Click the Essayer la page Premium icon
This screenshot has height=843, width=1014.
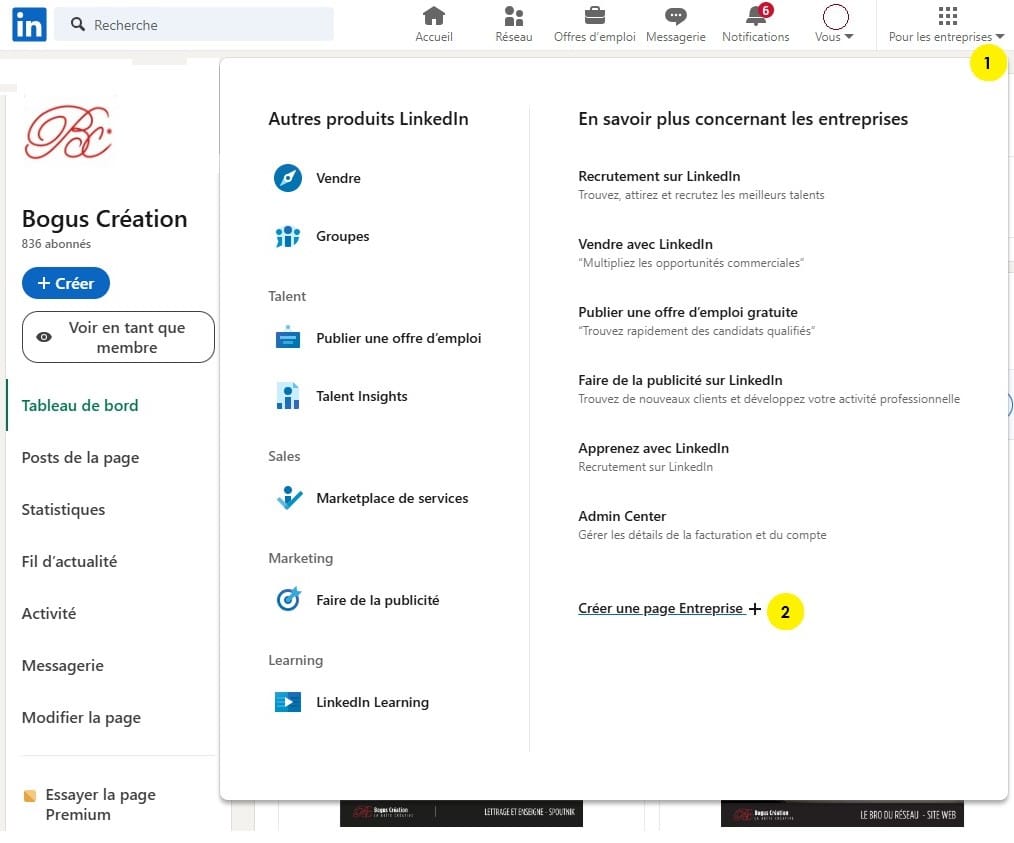pyautogui.click(x=30, y=795)
